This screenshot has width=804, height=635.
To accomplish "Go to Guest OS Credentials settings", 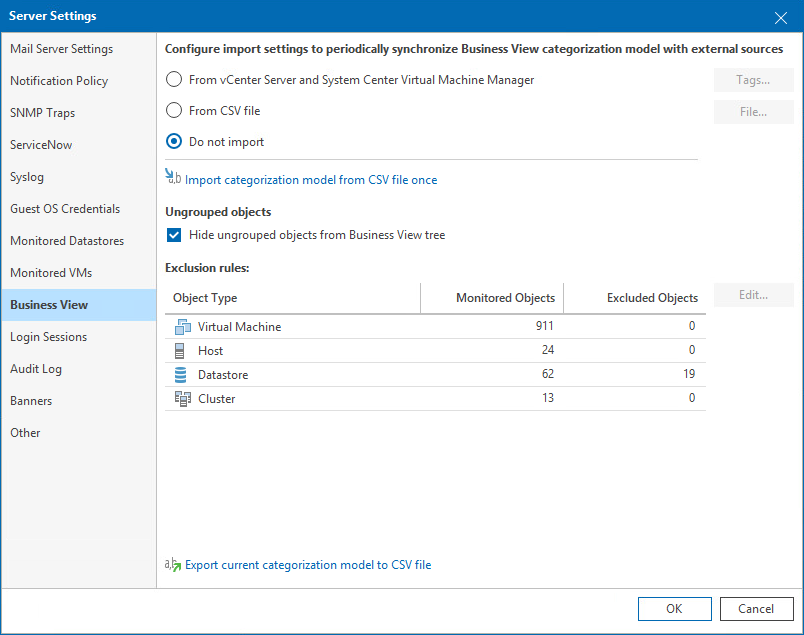I will point(67,208).
